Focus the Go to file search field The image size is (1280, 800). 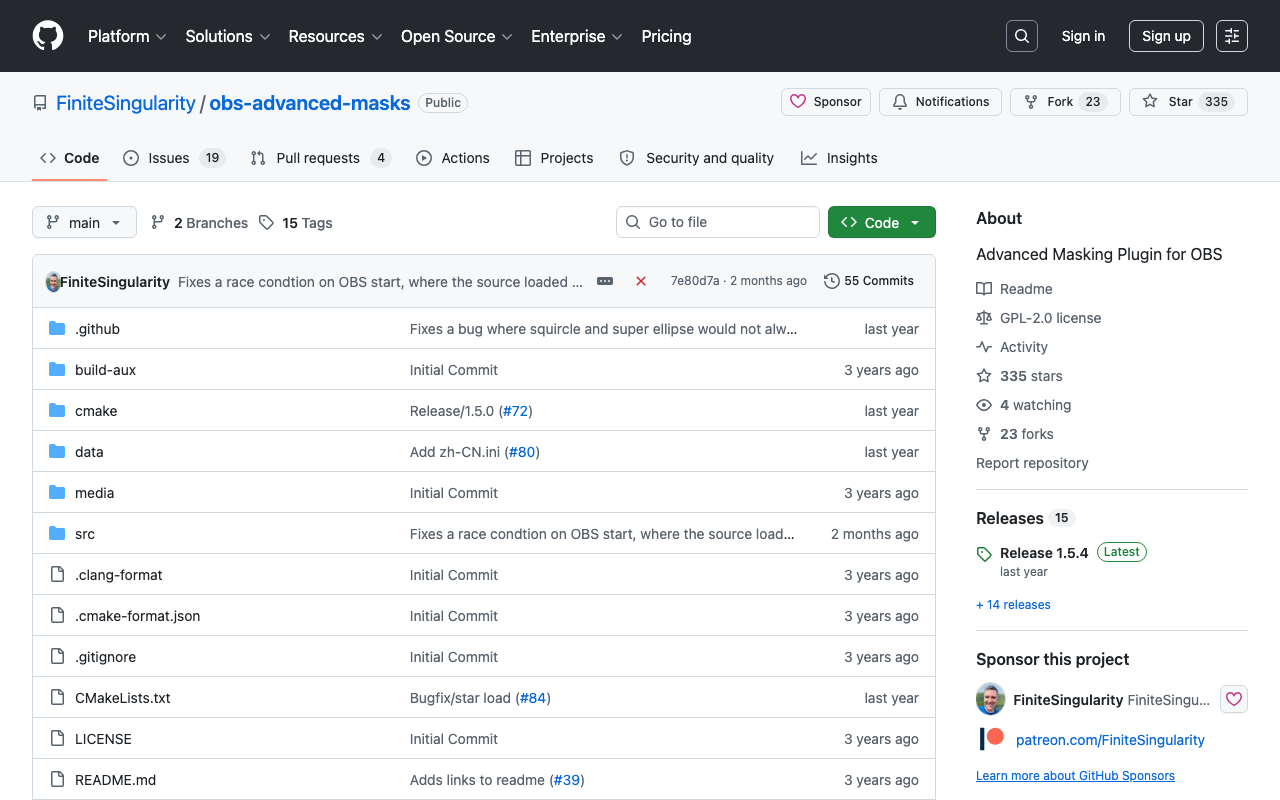(718, 222)
